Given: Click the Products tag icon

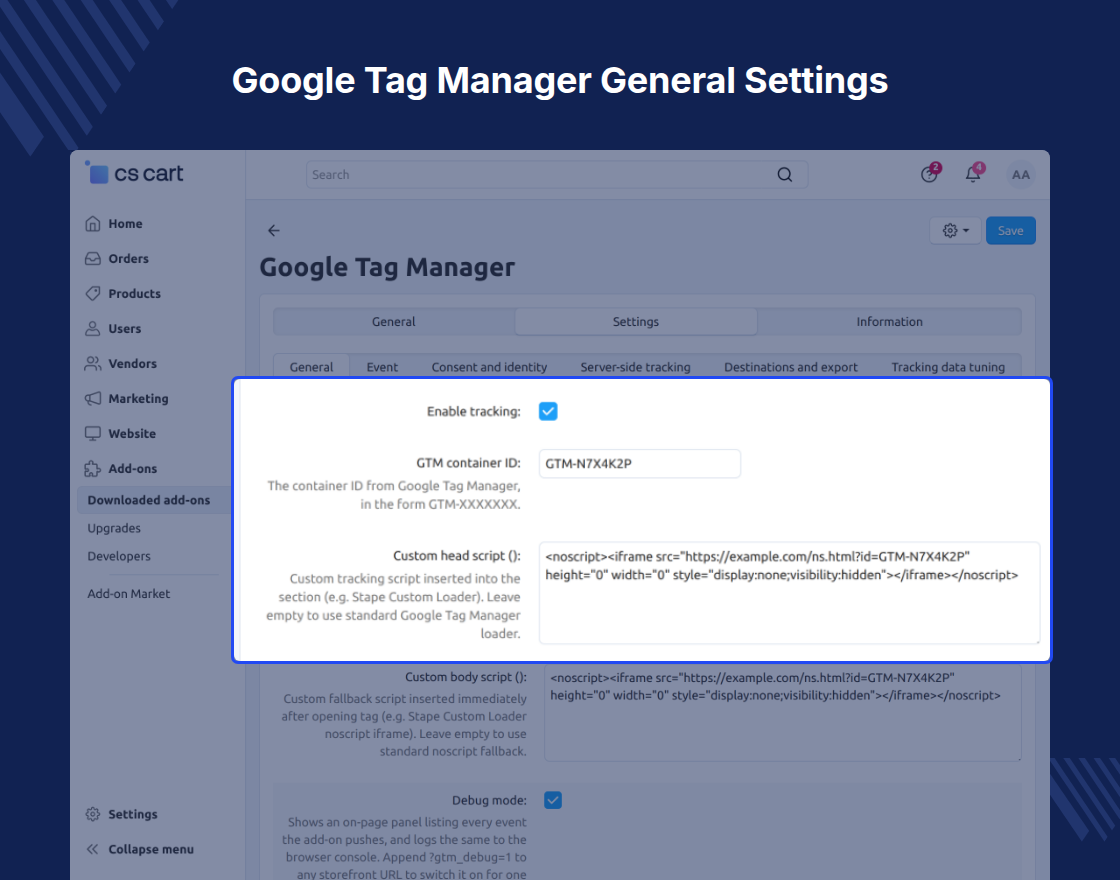Looking at the screenshot, I should pyautogui.click(x=93, y=294).
